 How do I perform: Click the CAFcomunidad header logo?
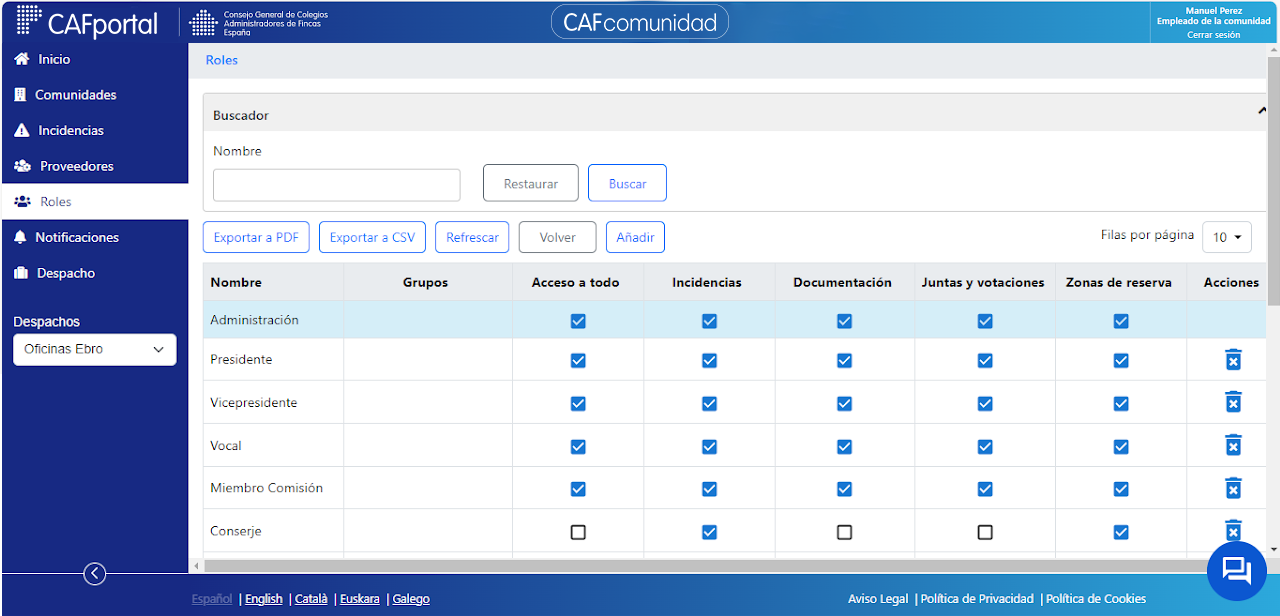[640, 22]
